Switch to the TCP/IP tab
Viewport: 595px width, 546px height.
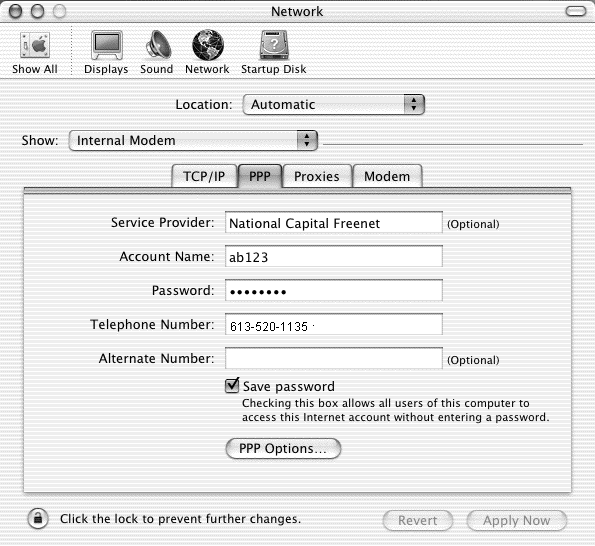204,176
